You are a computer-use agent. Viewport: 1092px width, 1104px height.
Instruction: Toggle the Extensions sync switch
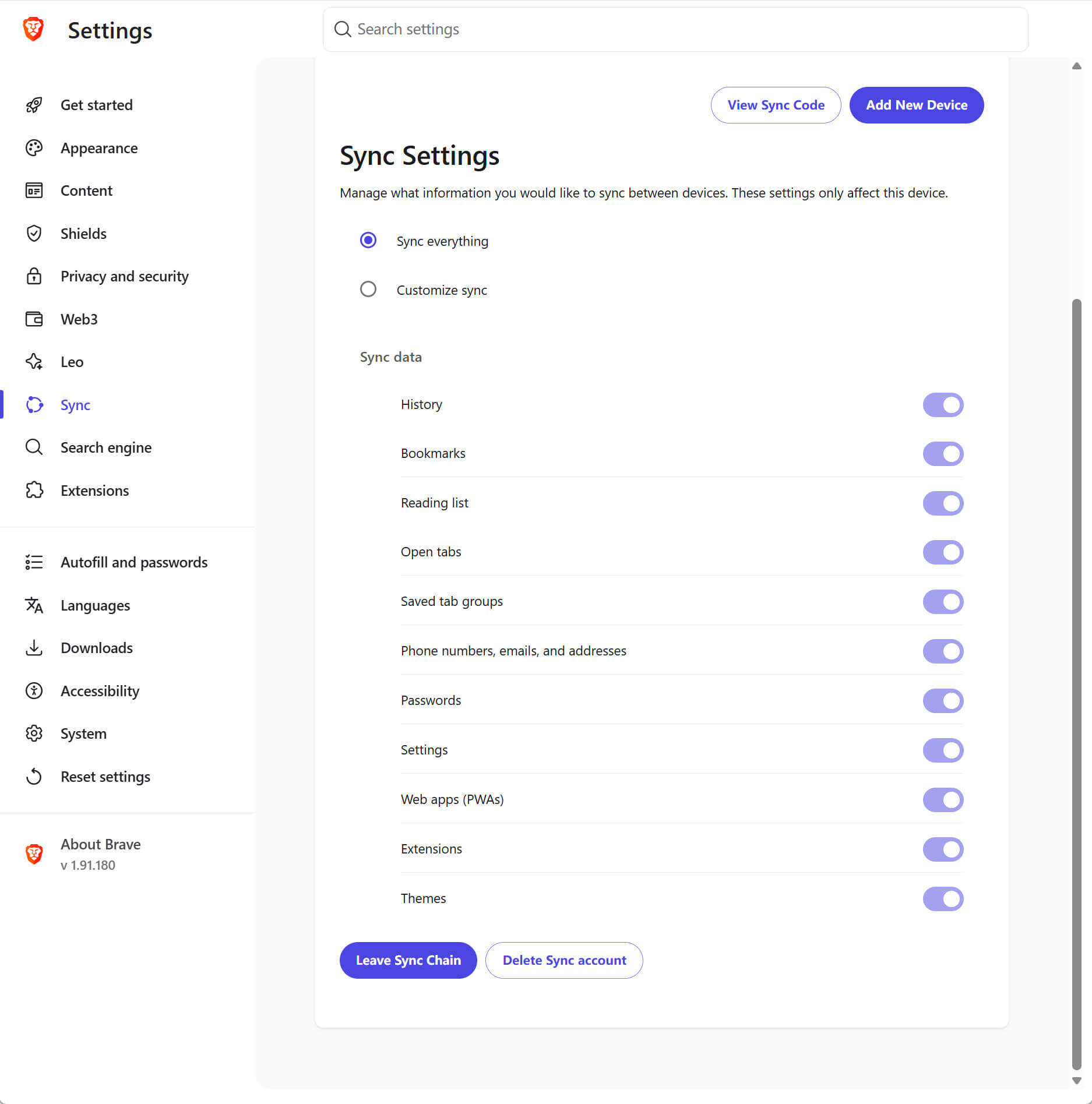[943, 849]
